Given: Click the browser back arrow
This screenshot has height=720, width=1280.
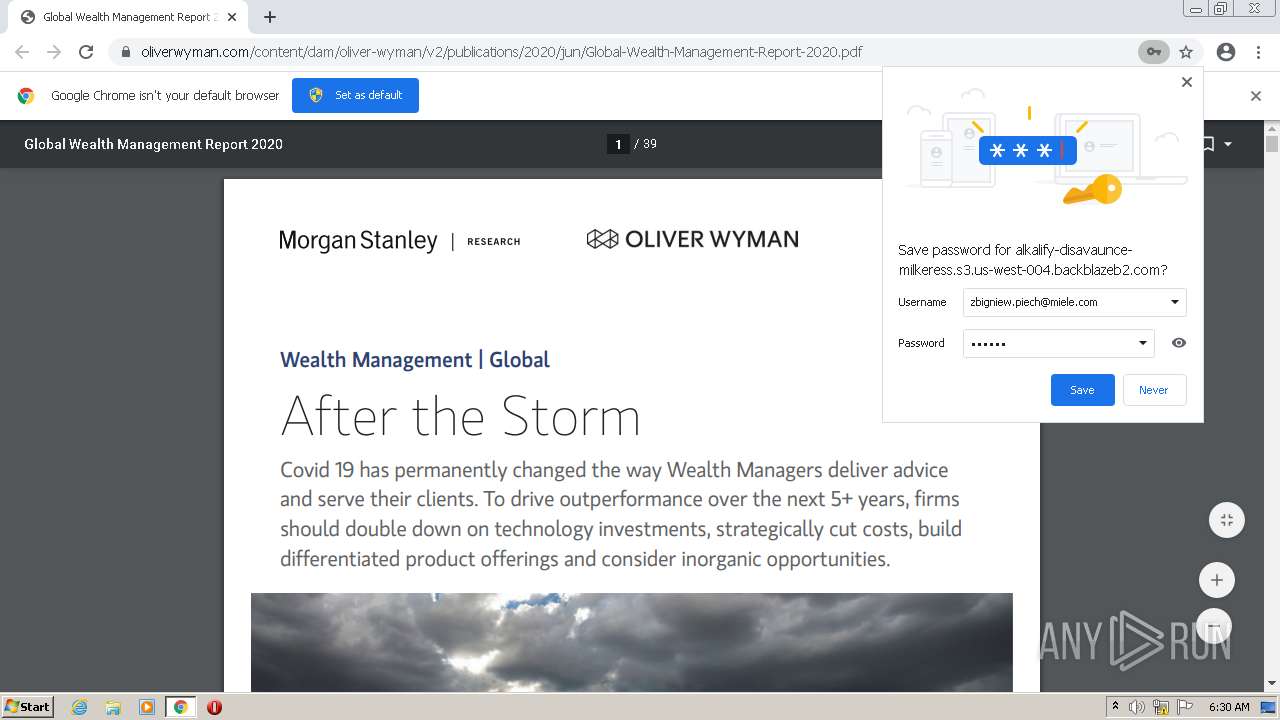Looking at the screenshot, I should click(22, 52).
